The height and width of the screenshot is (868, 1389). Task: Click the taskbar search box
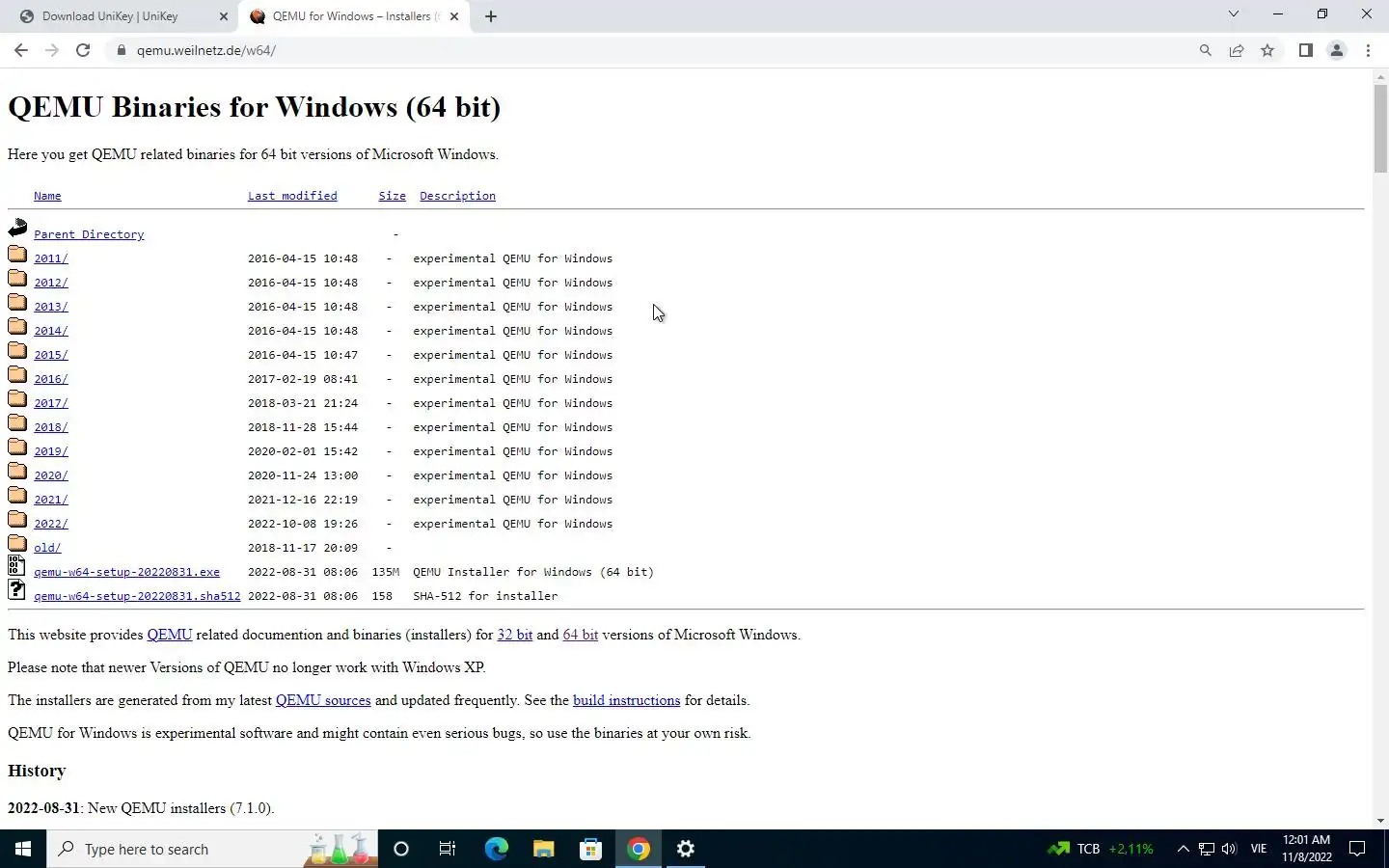(212, 849)
